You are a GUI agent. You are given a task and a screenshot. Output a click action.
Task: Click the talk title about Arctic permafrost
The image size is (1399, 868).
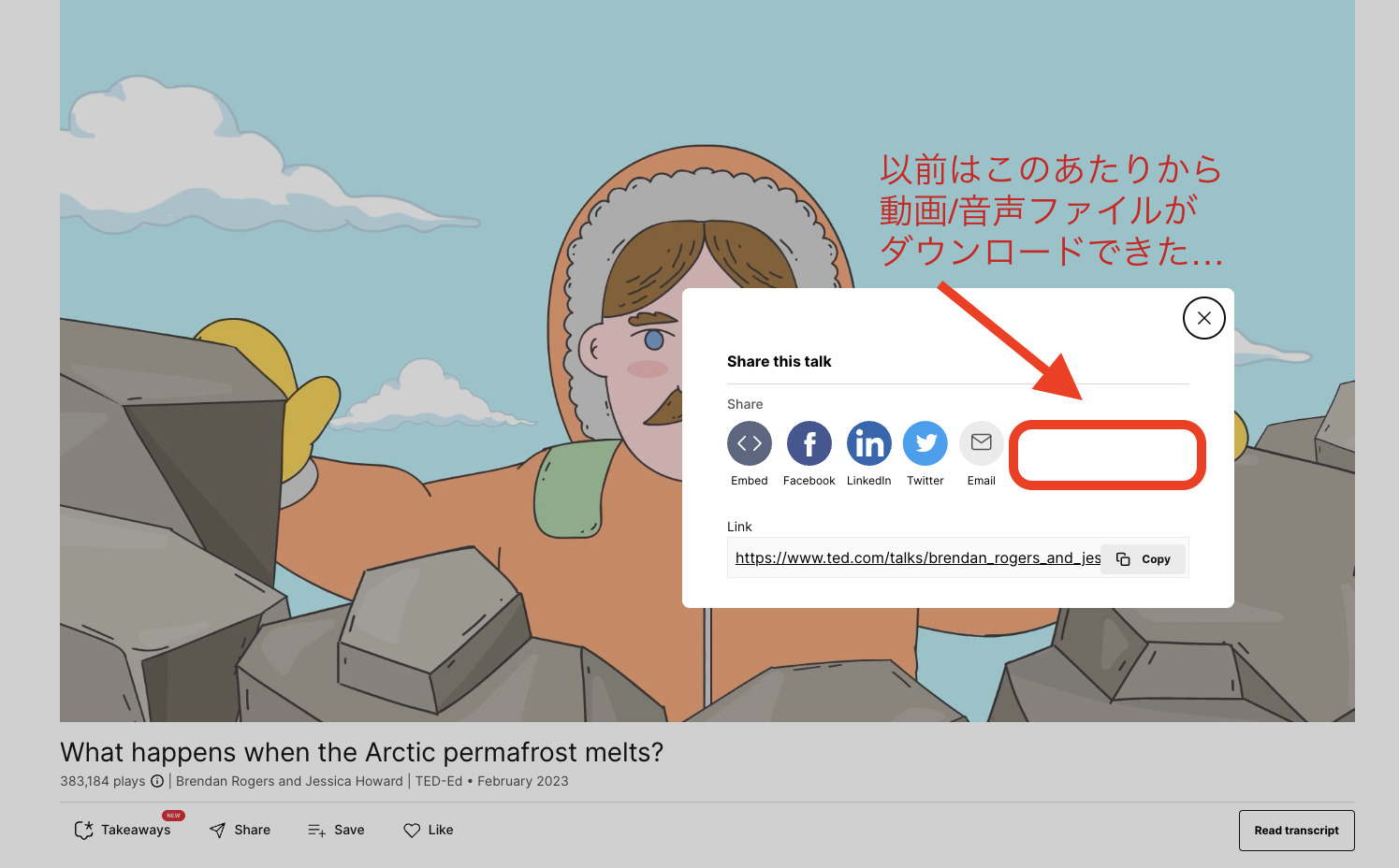(362, 752)
